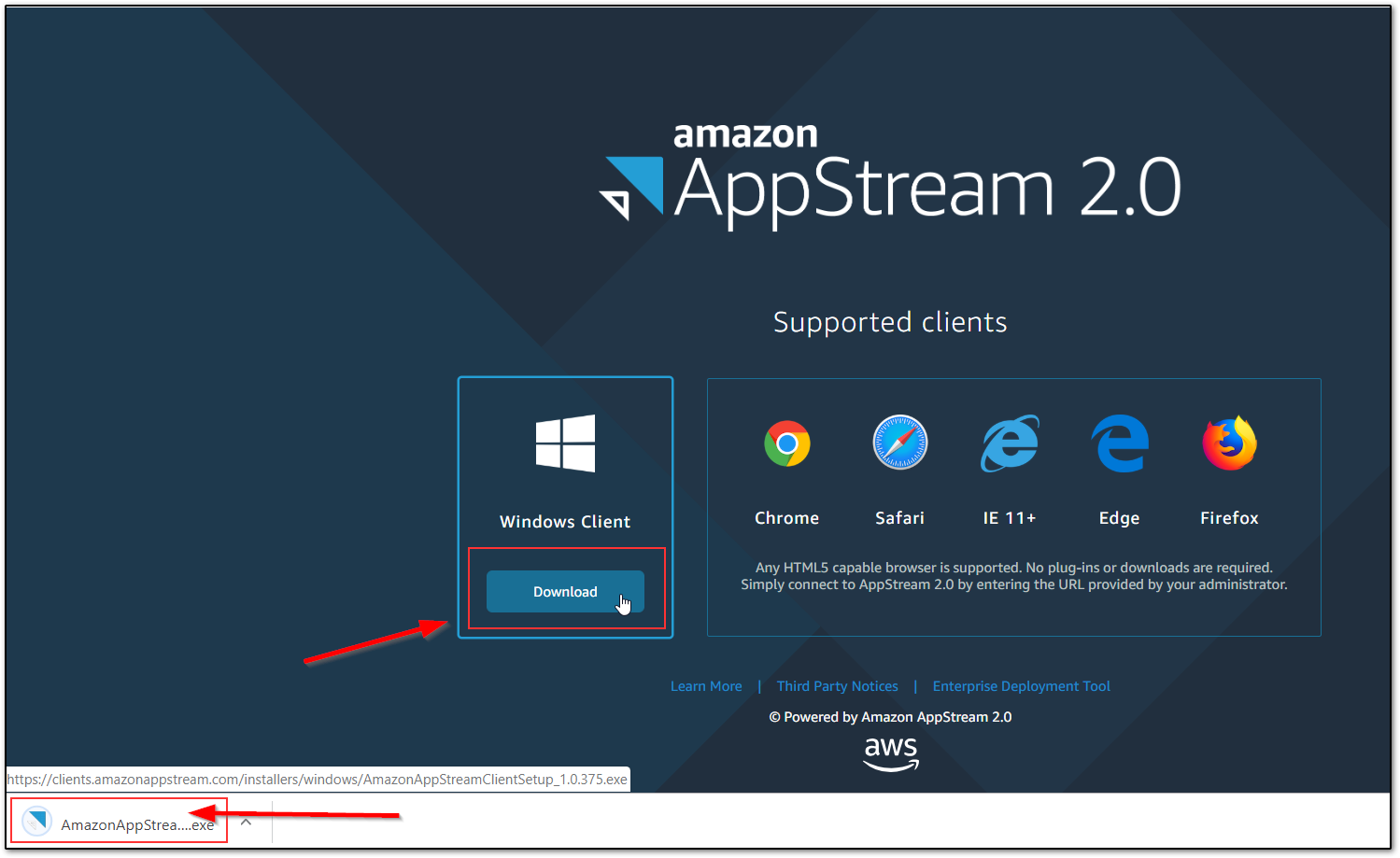Click "Powered by Amazon AppStream 2.0" text
This screenshot has width=1400, height=858.
pos(890,717)
